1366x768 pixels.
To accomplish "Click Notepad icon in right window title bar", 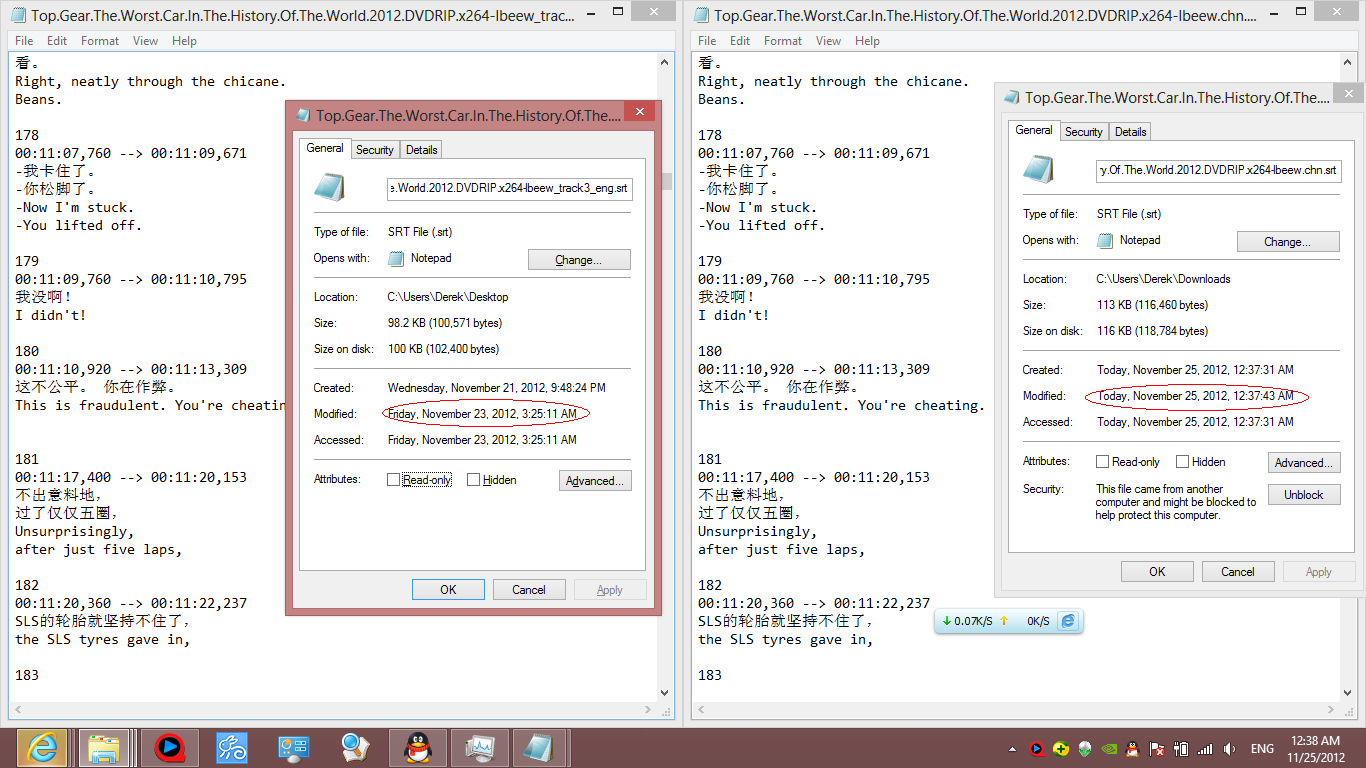I will 701,15.
